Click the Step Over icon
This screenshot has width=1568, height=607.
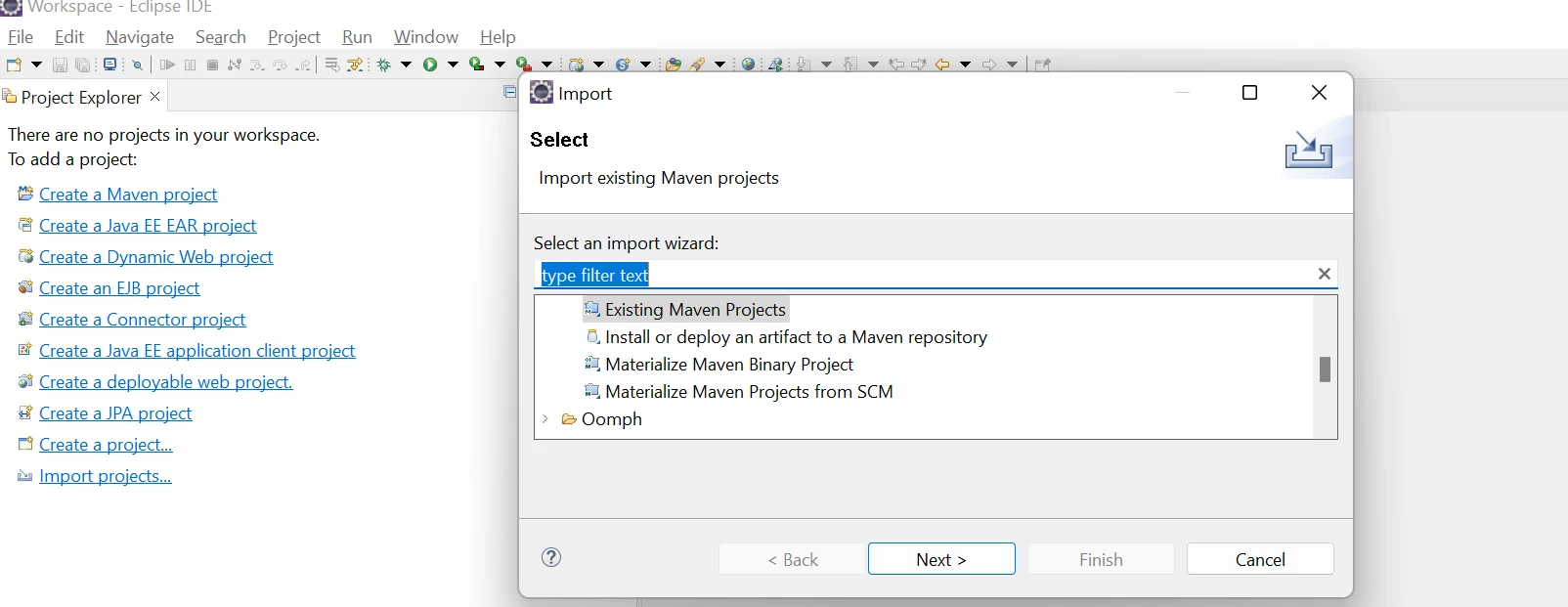click(281, 65)
